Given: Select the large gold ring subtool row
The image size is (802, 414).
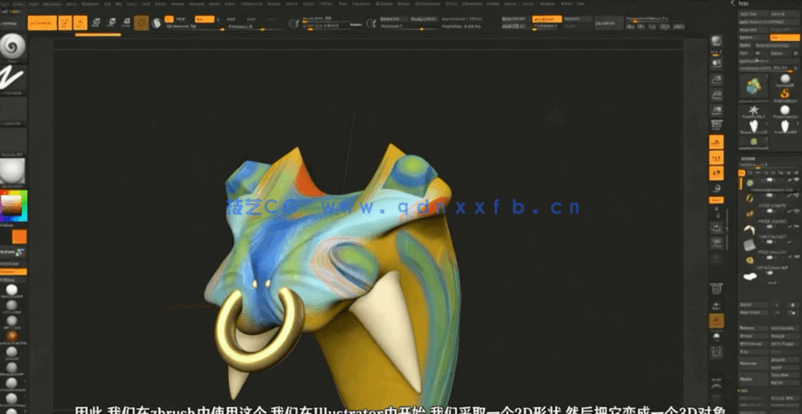Looking at the screenshot, I should coord(771,198).
